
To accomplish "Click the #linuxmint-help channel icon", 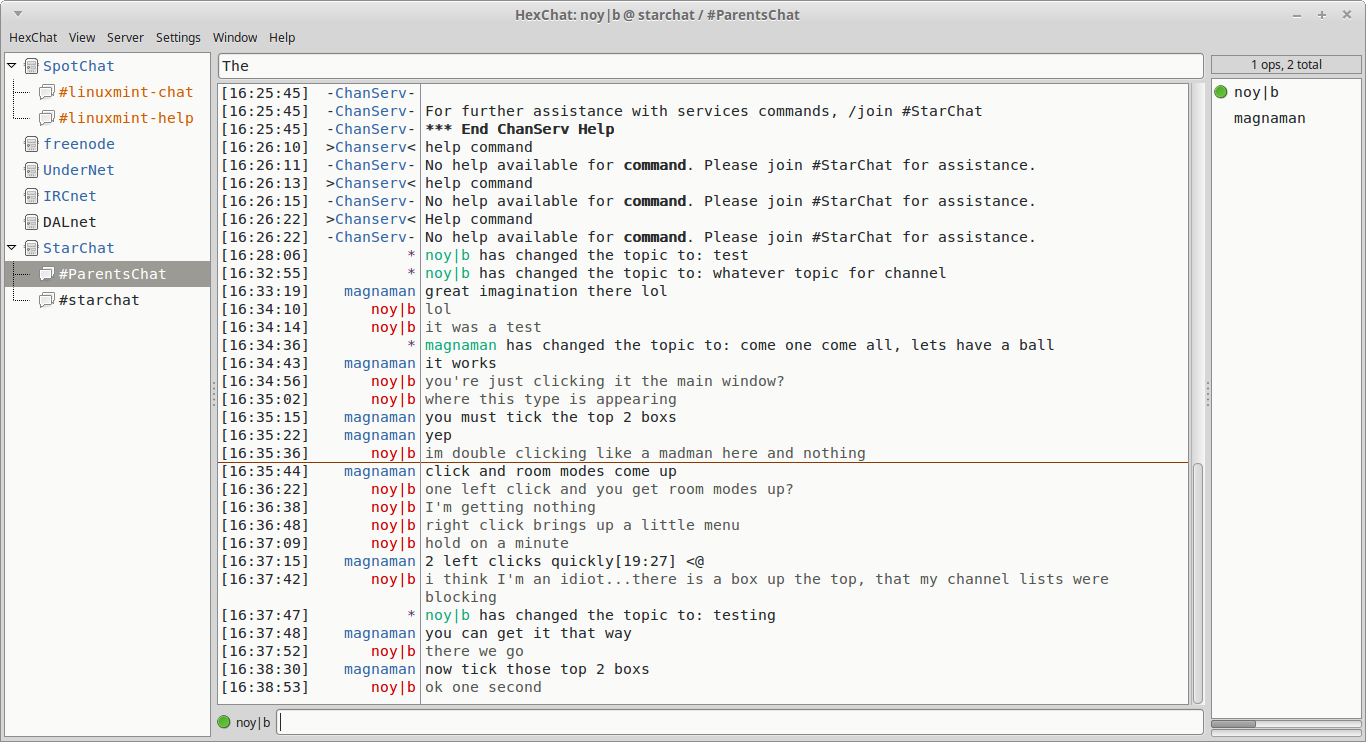I will click(46, 118).
